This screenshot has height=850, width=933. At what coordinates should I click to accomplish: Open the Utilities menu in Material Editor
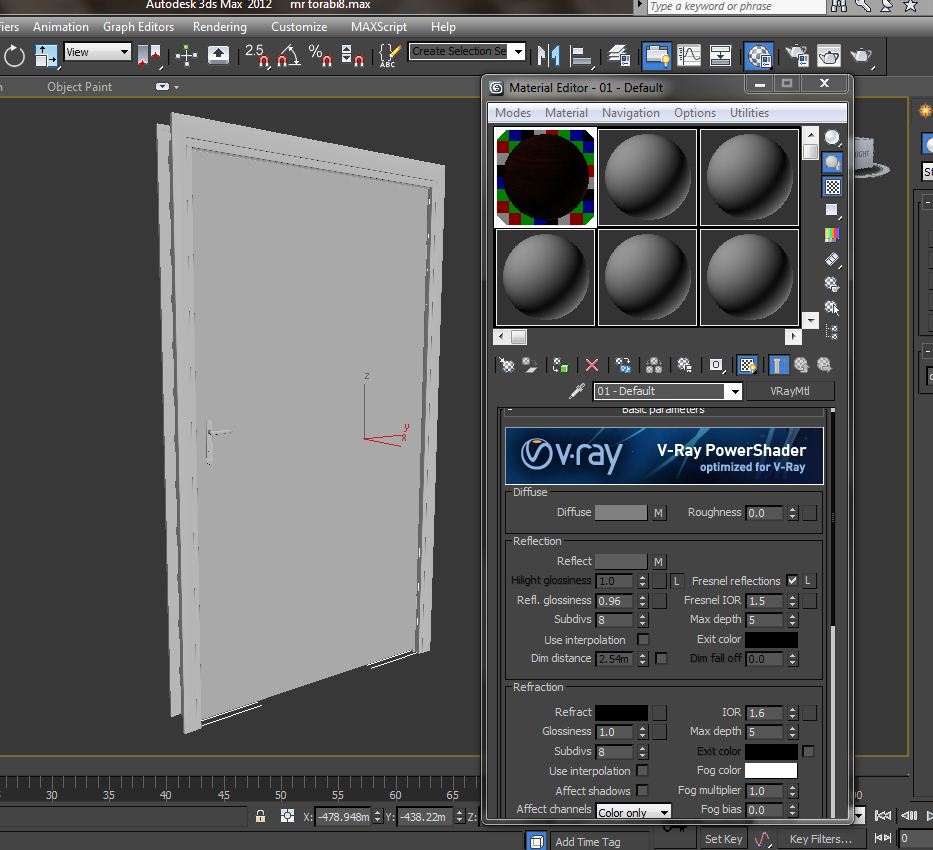tap(749, 113)
